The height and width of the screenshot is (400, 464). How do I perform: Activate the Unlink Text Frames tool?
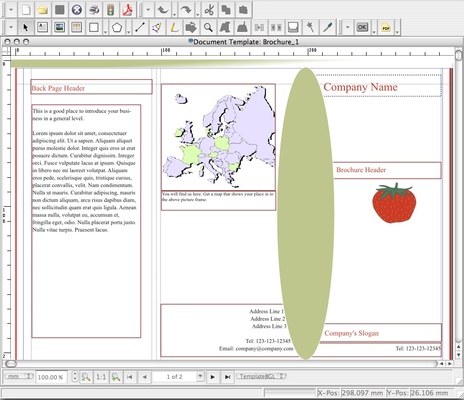(276, 27)
